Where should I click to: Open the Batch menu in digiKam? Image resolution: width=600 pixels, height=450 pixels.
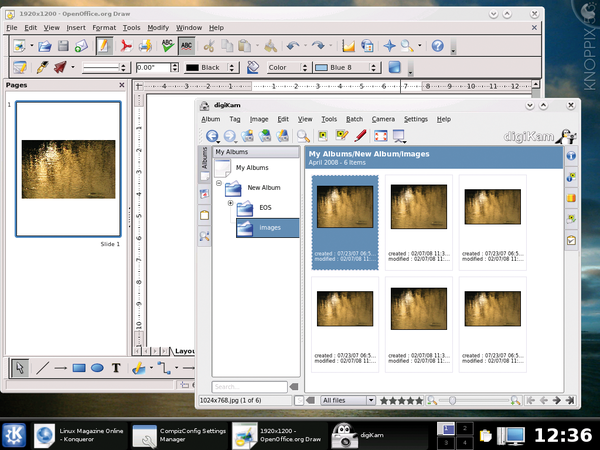pos(354,119)
